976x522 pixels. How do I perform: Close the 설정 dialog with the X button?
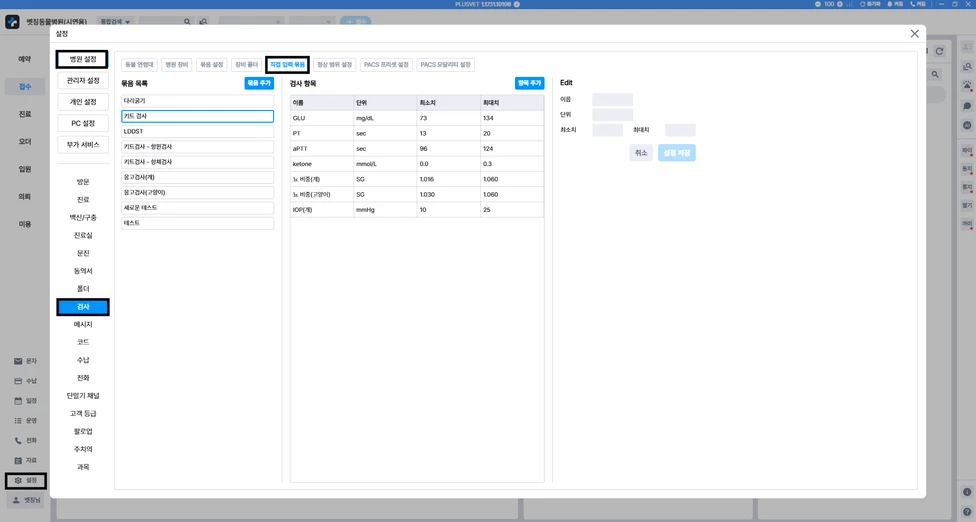[914, 34]
